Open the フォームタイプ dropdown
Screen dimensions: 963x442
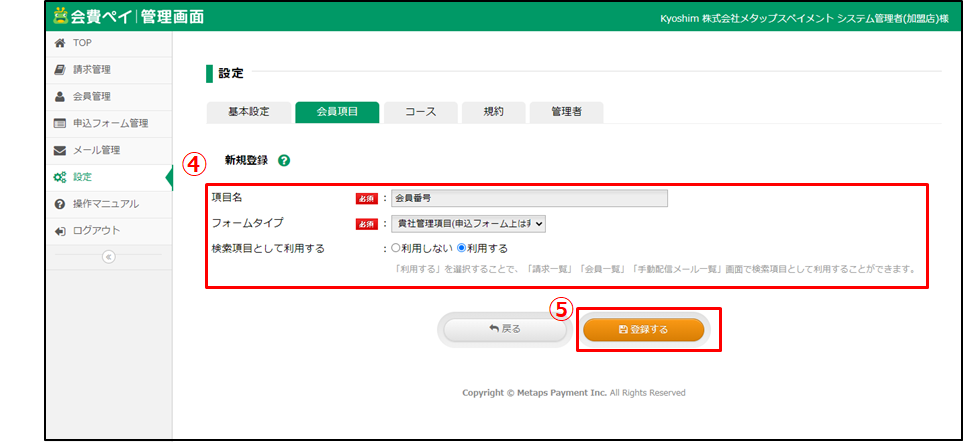coord(468,224)
